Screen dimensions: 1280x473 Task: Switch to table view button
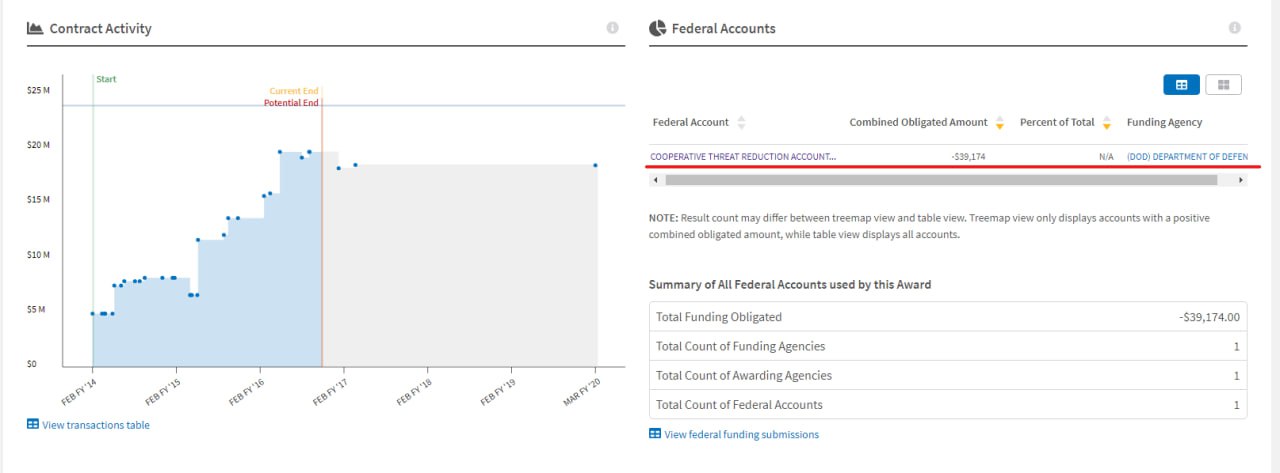(1181, 85)
